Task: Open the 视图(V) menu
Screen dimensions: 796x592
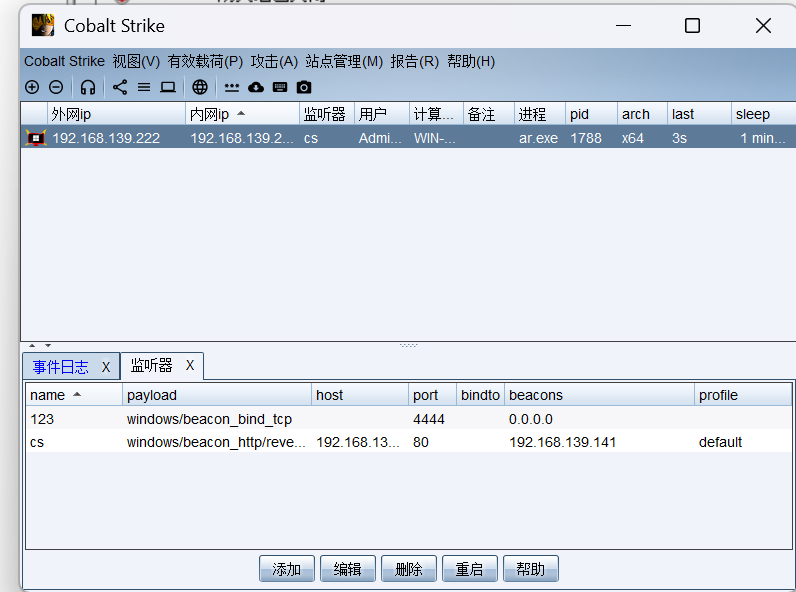Action: coord(136,61)
